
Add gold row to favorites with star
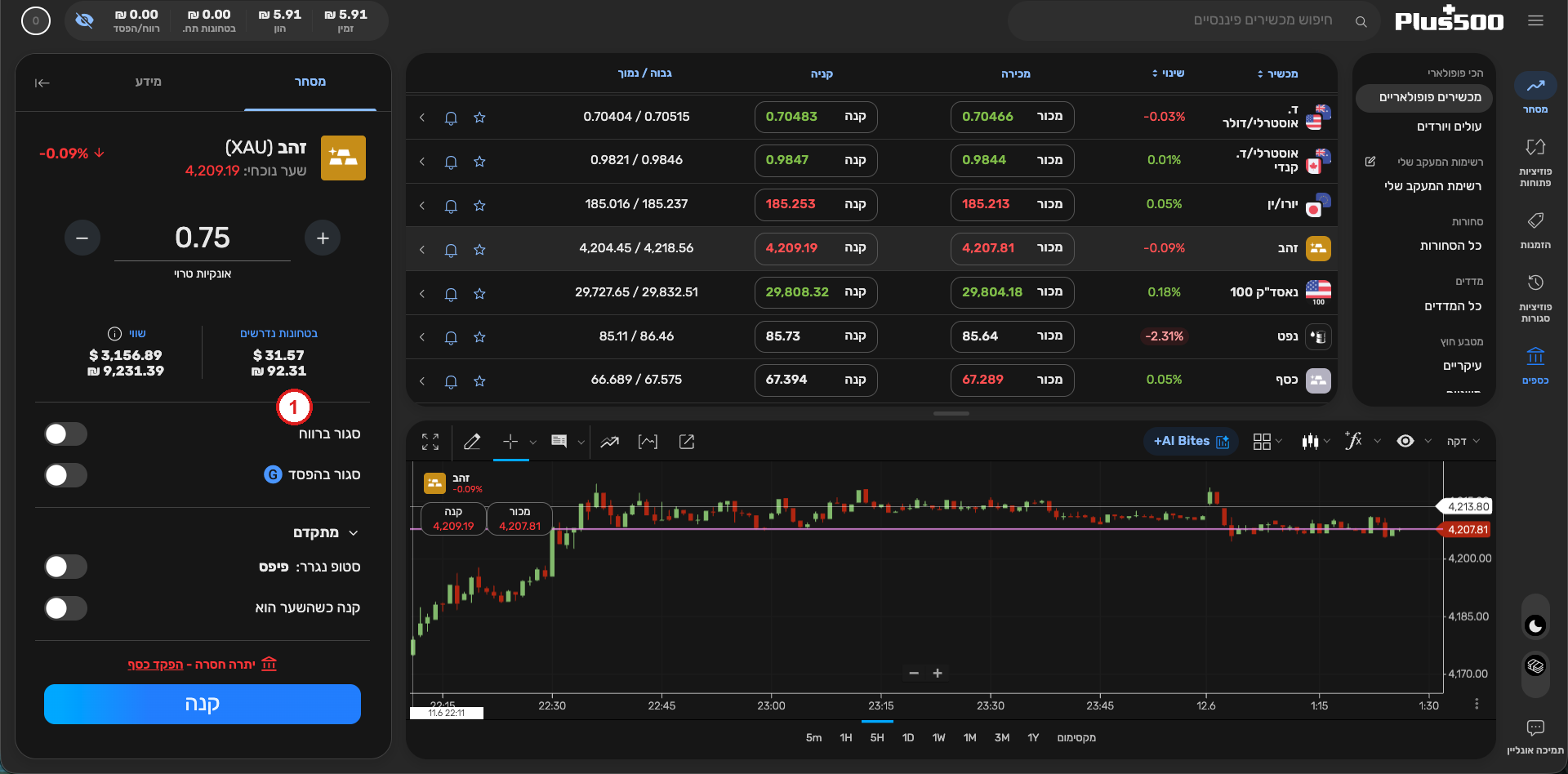[x=479, y=249]
